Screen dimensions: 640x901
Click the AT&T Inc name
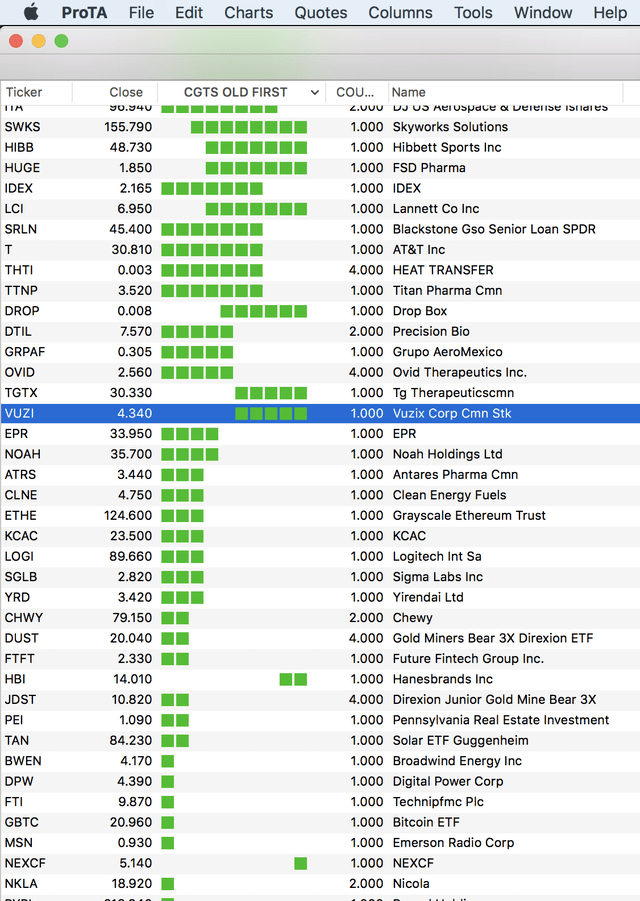pos(419,250)
